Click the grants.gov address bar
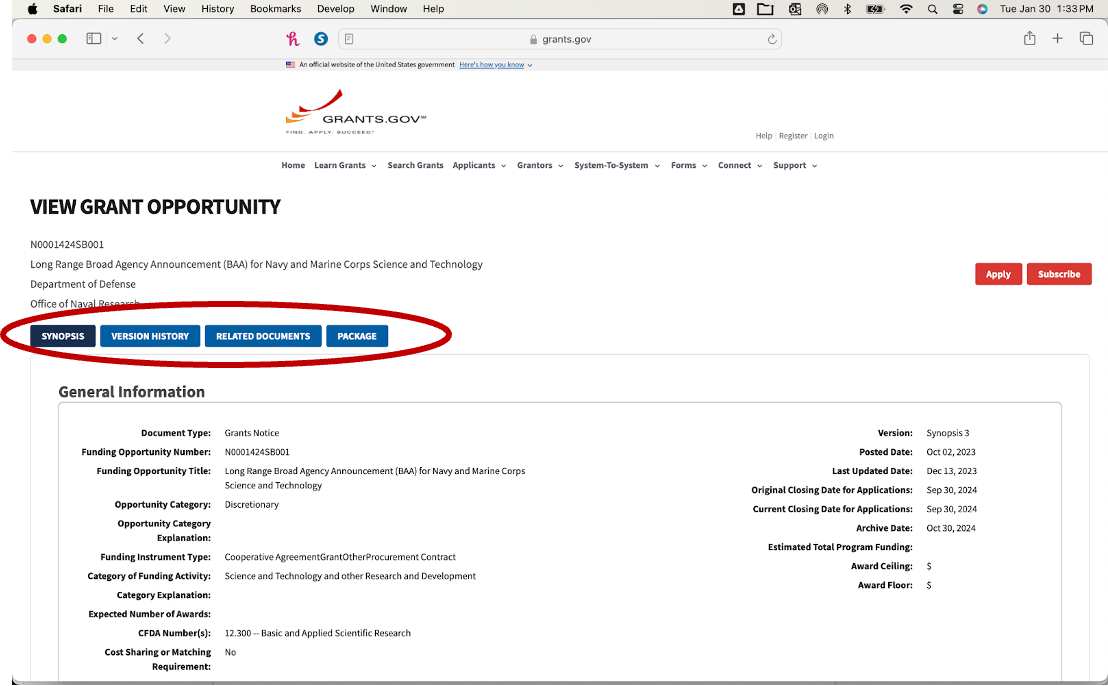Viewport: 1108px width, 686px height. click(x=560, y=39)
